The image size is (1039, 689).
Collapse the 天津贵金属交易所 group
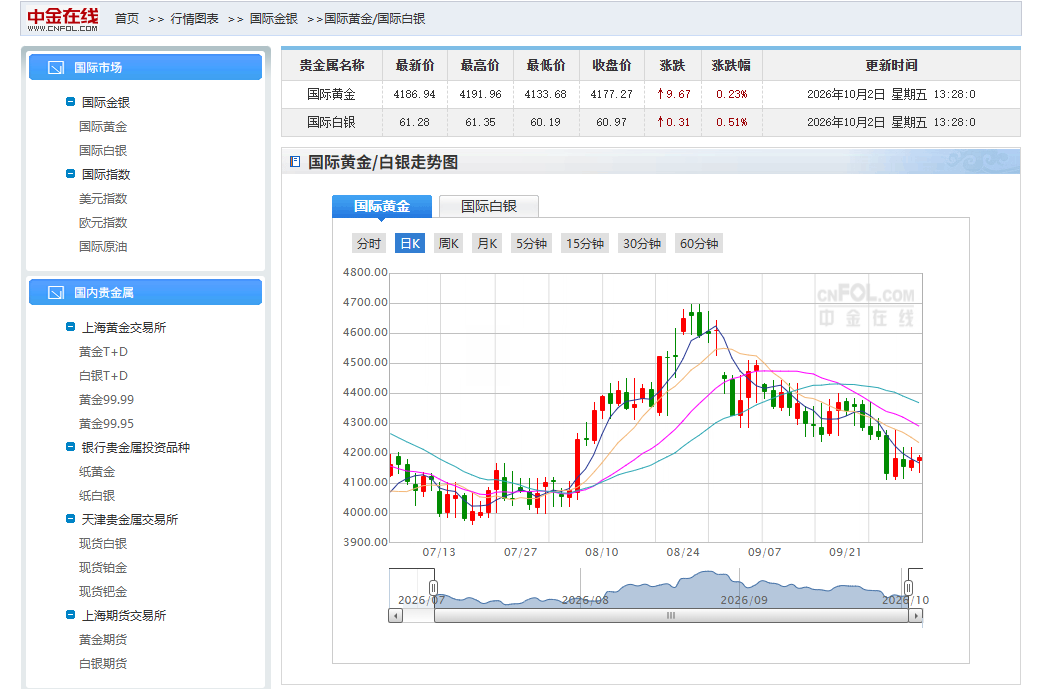click(70, 519)
